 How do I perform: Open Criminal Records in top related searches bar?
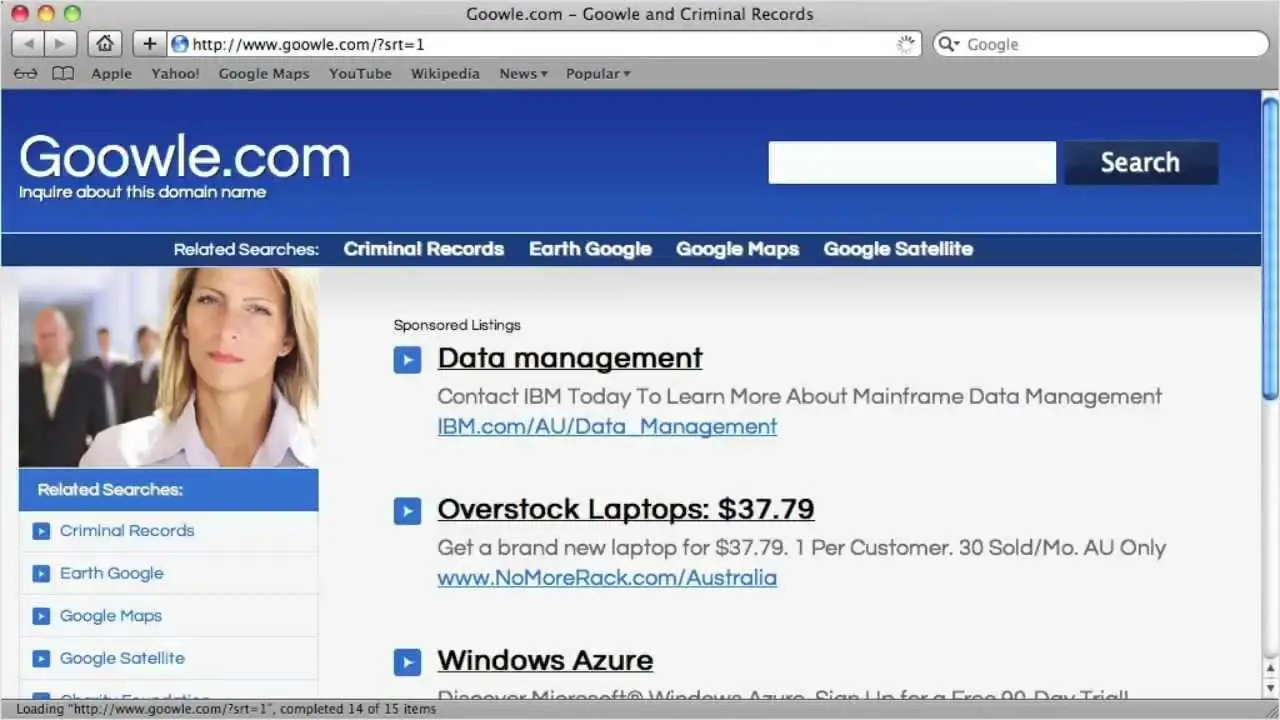[424, 249]
